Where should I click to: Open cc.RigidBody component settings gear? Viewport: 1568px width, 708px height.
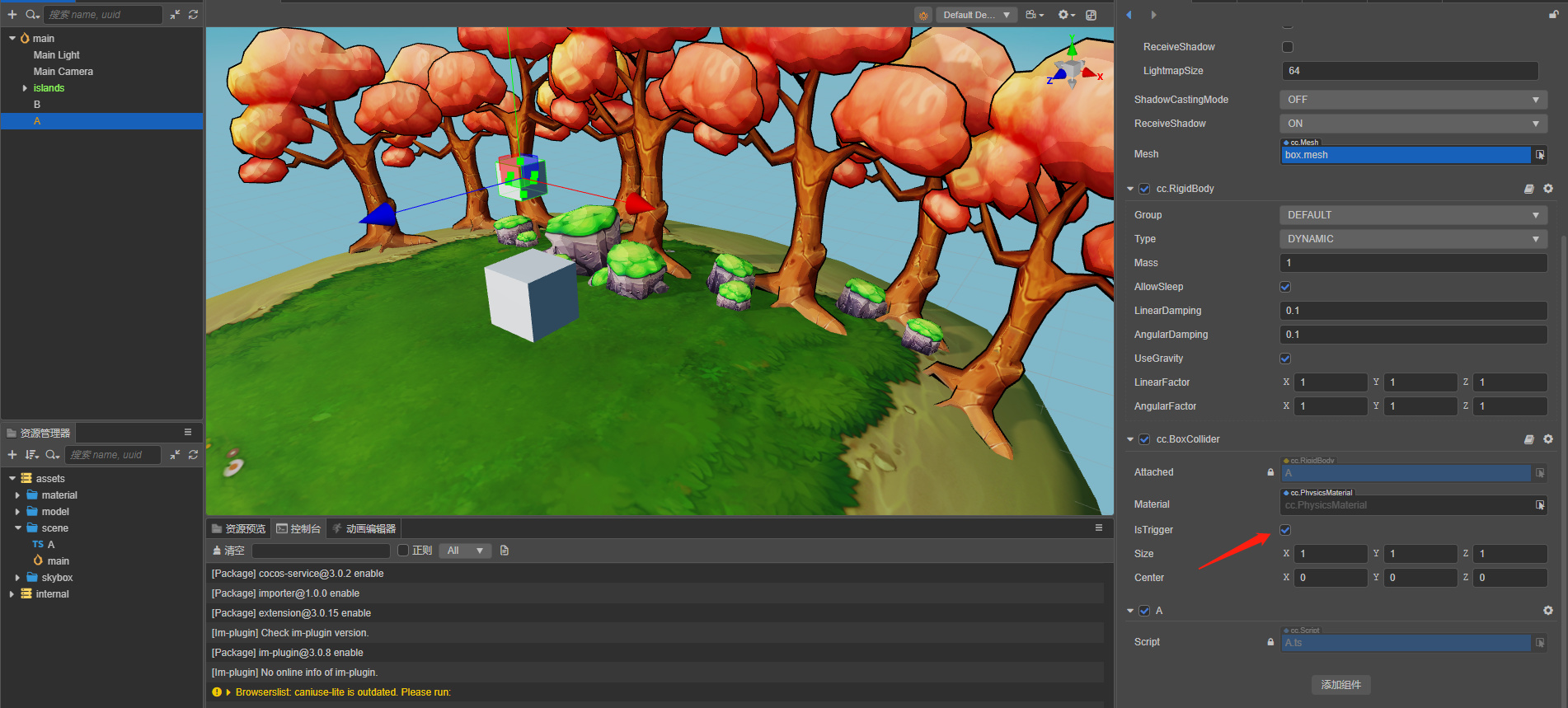(1548, 189)
